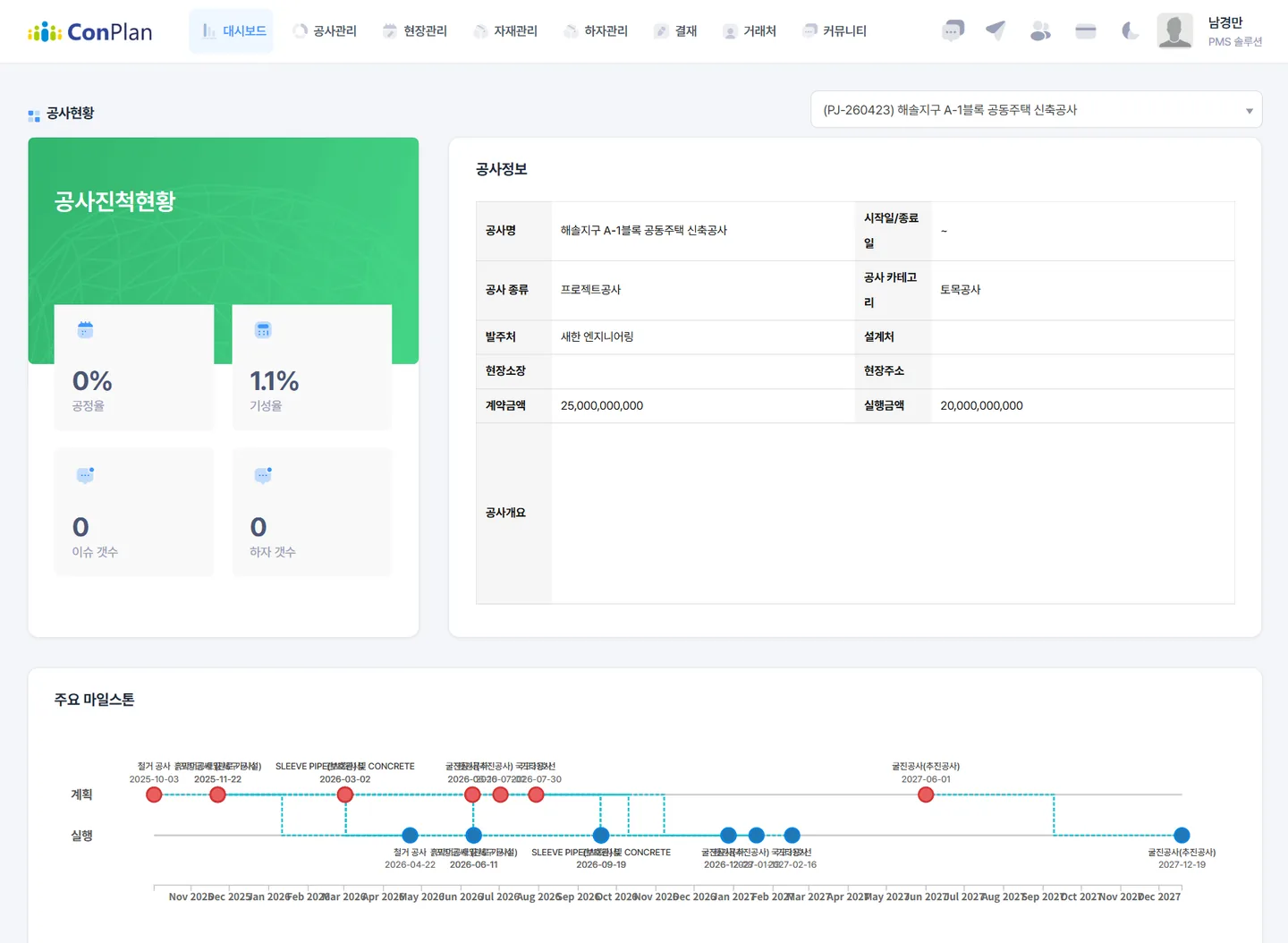1288x943 pixels.
Task: Click the paper plane send icon
Action: click(x=996, y=30)
